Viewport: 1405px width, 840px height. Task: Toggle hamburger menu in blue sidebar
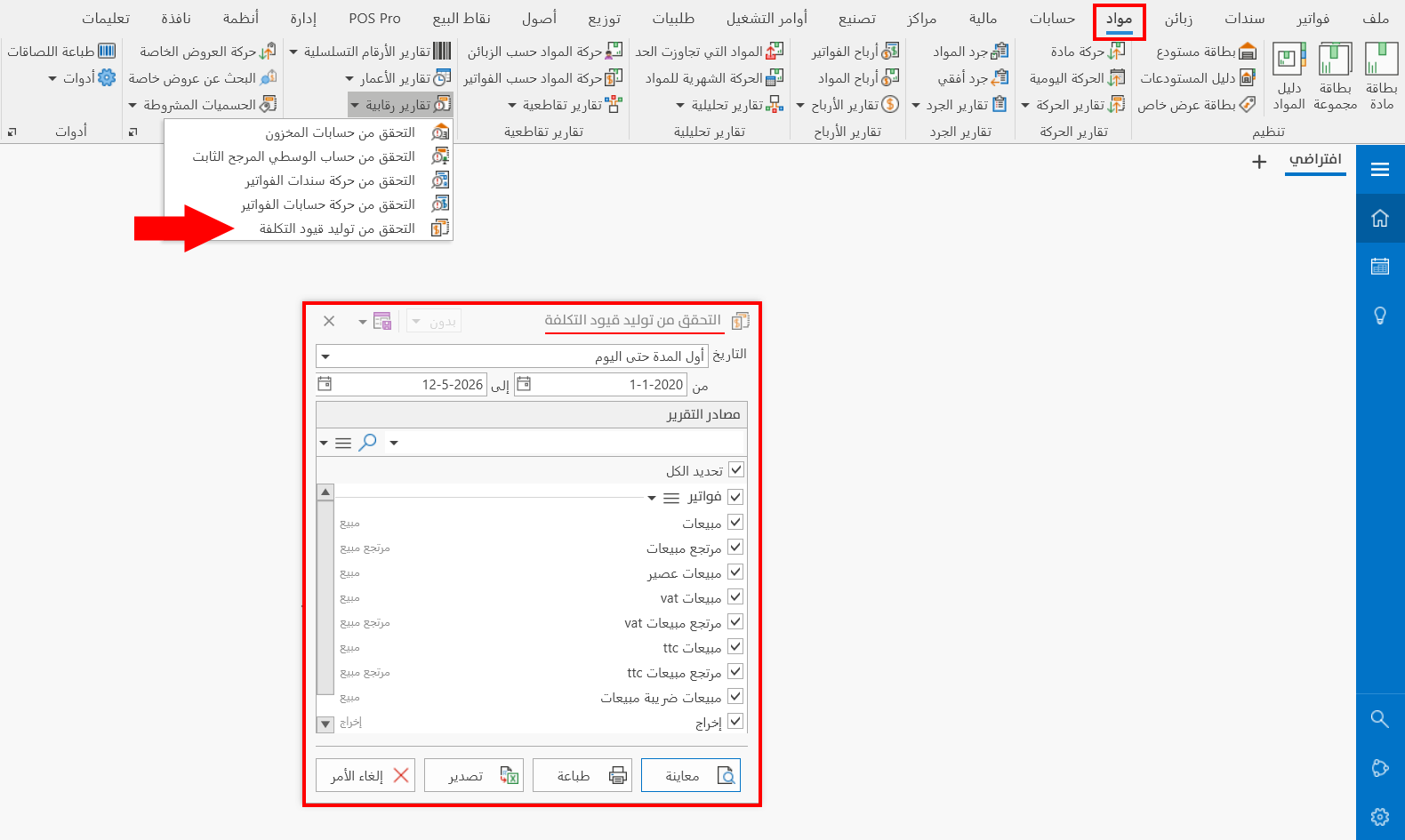[1380, 169]
